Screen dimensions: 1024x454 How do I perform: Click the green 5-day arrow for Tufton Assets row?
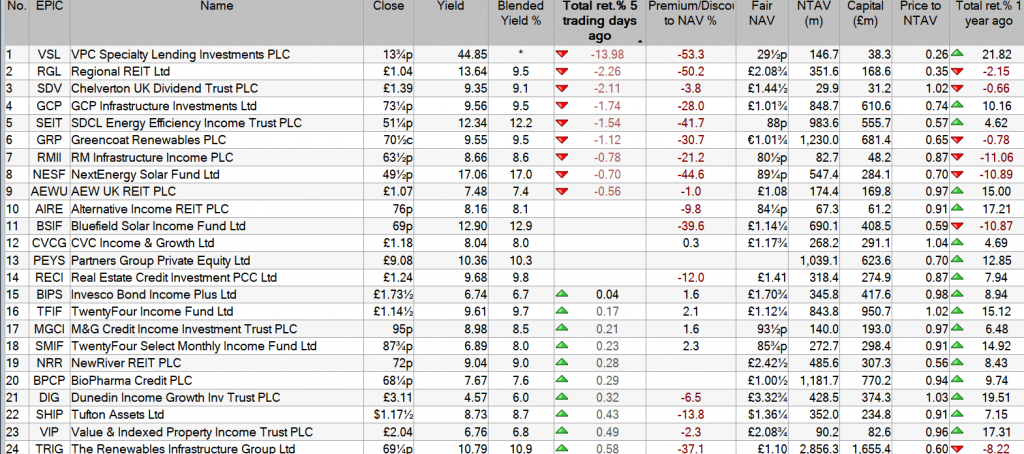coord(563,414)
